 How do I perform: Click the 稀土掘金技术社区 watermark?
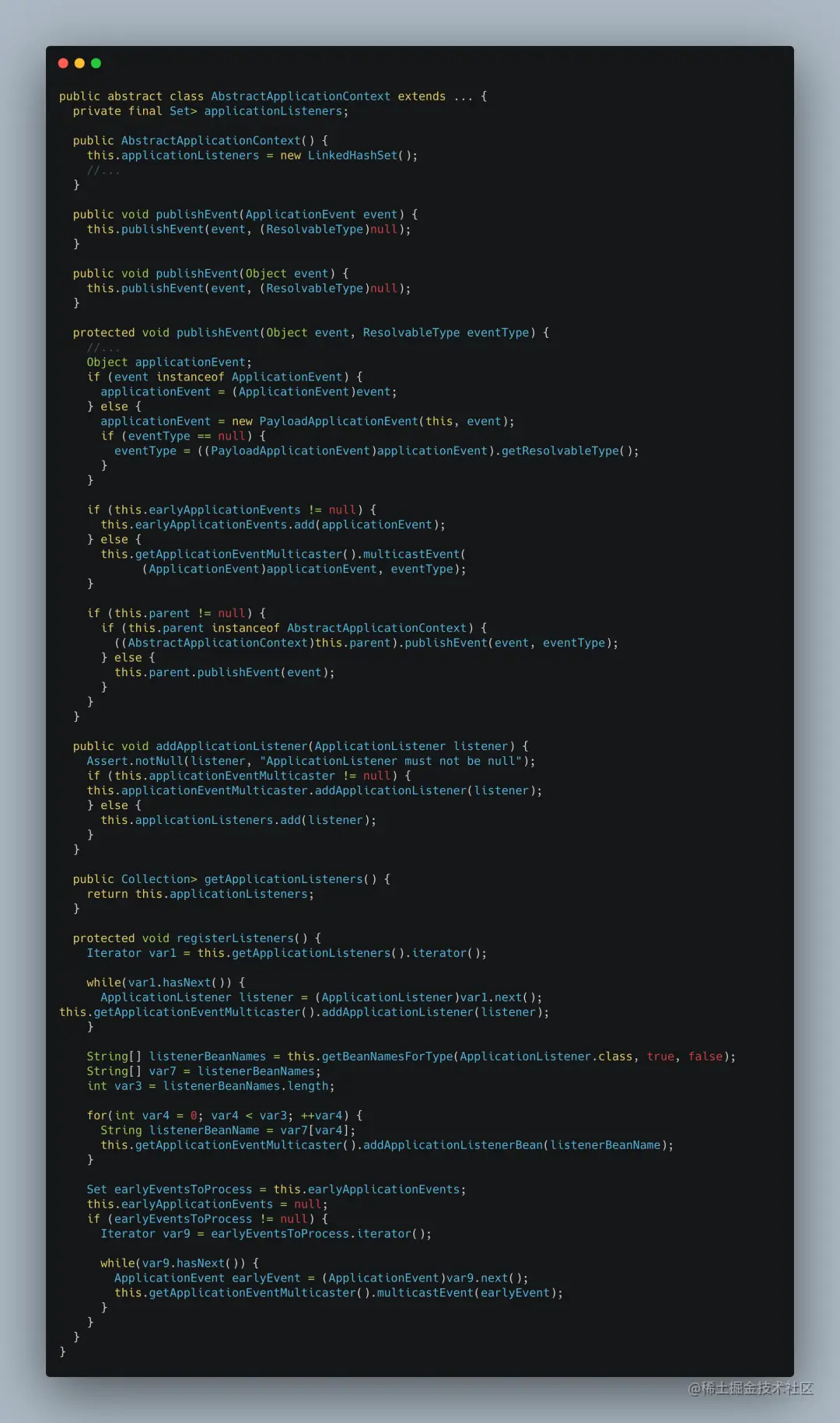point(751,1388)
